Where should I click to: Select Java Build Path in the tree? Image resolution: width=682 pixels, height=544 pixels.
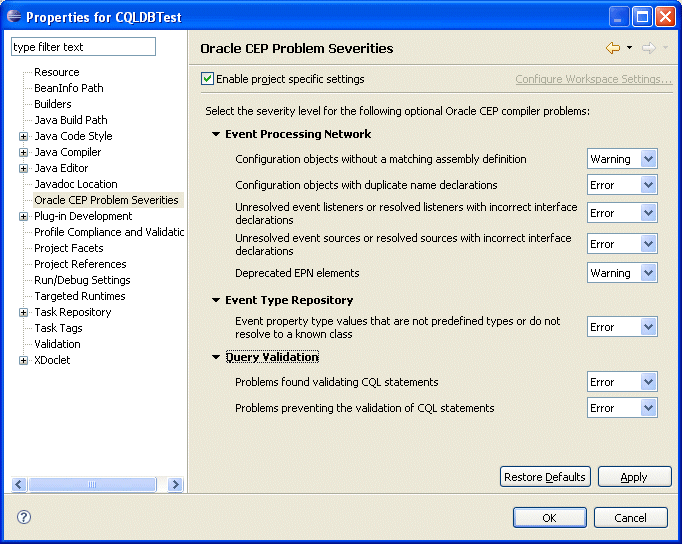[x=70, y=120]
